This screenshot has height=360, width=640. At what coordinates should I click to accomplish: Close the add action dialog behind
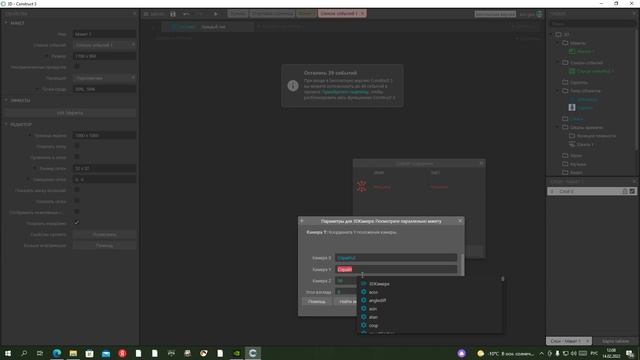pyautogui.click(x=481, y=163)
